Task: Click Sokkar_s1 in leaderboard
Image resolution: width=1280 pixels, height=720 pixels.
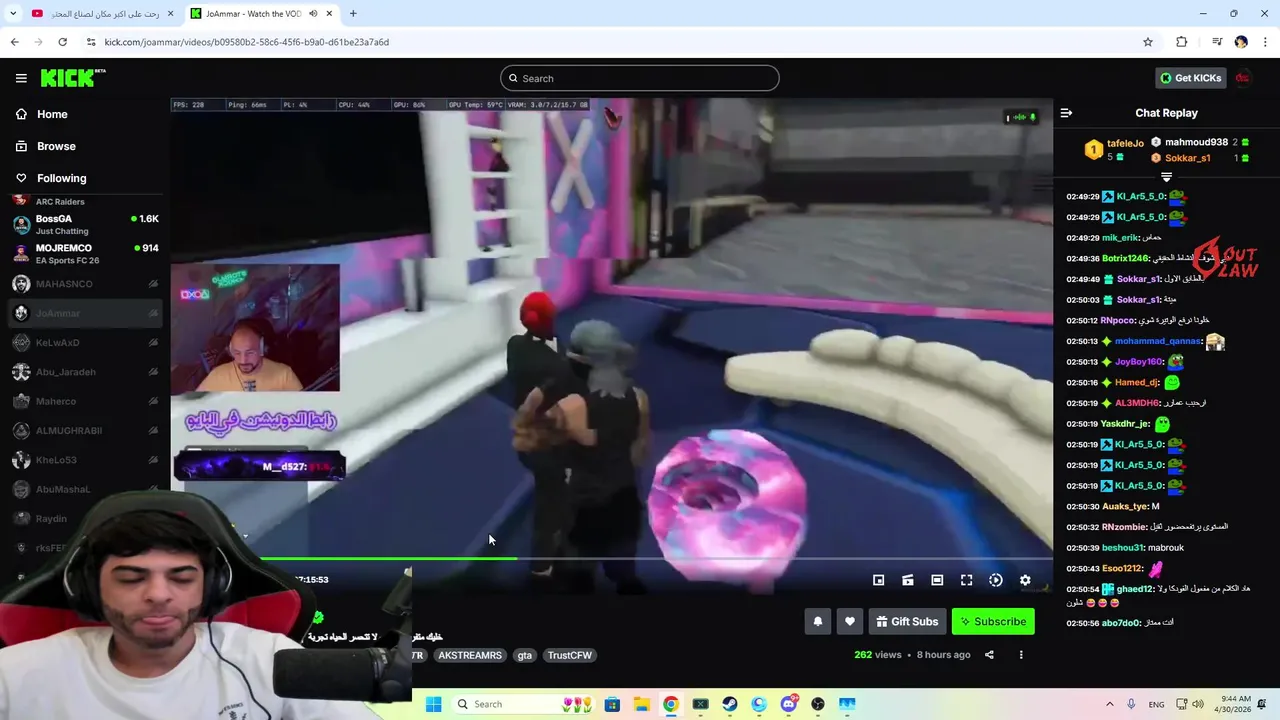Action: coord(1187,158)
